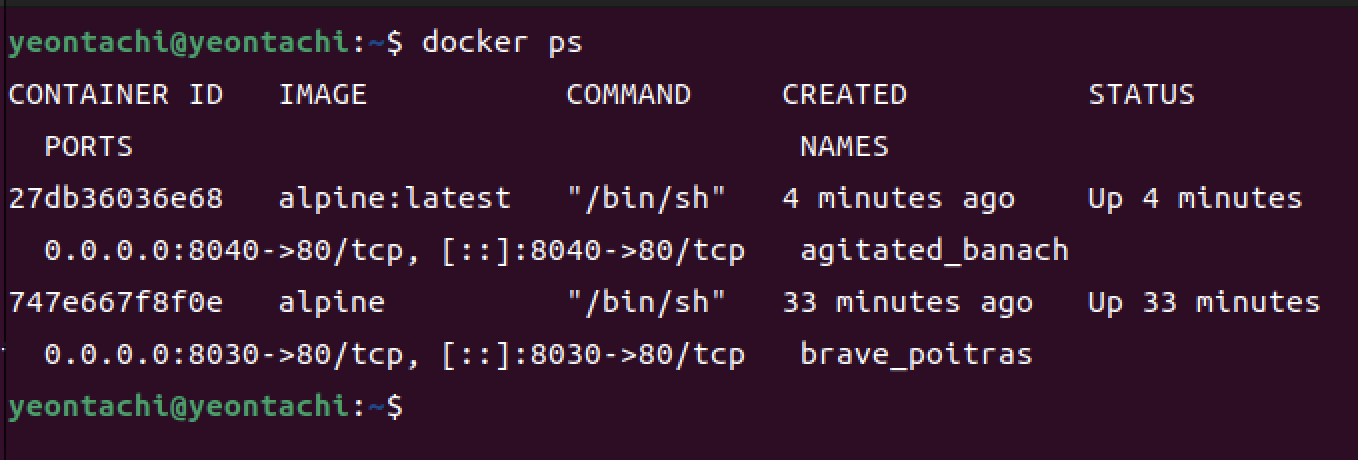Click the COMMAND column header
Image resolution: width=1358 pixels, height=460 pixels.
(x=629, y=95)
